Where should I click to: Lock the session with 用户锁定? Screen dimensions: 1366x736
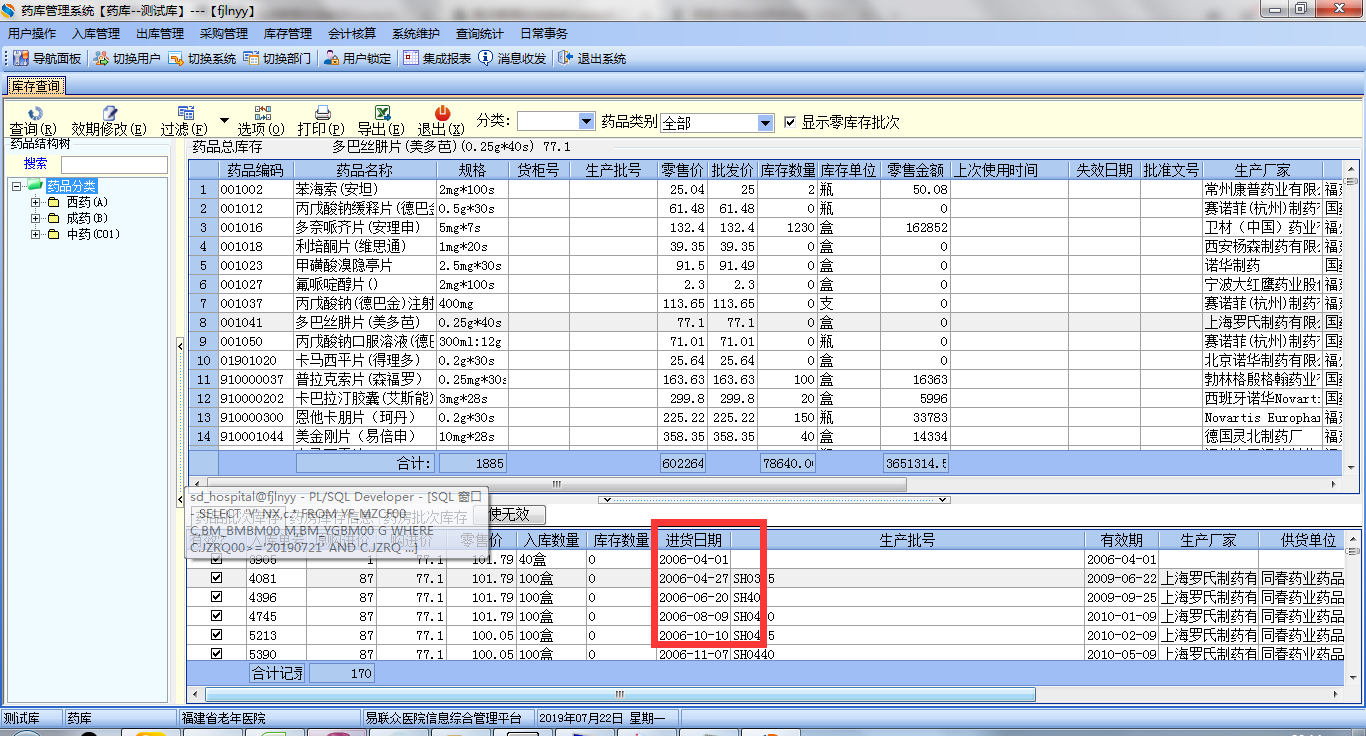point(357,59)
